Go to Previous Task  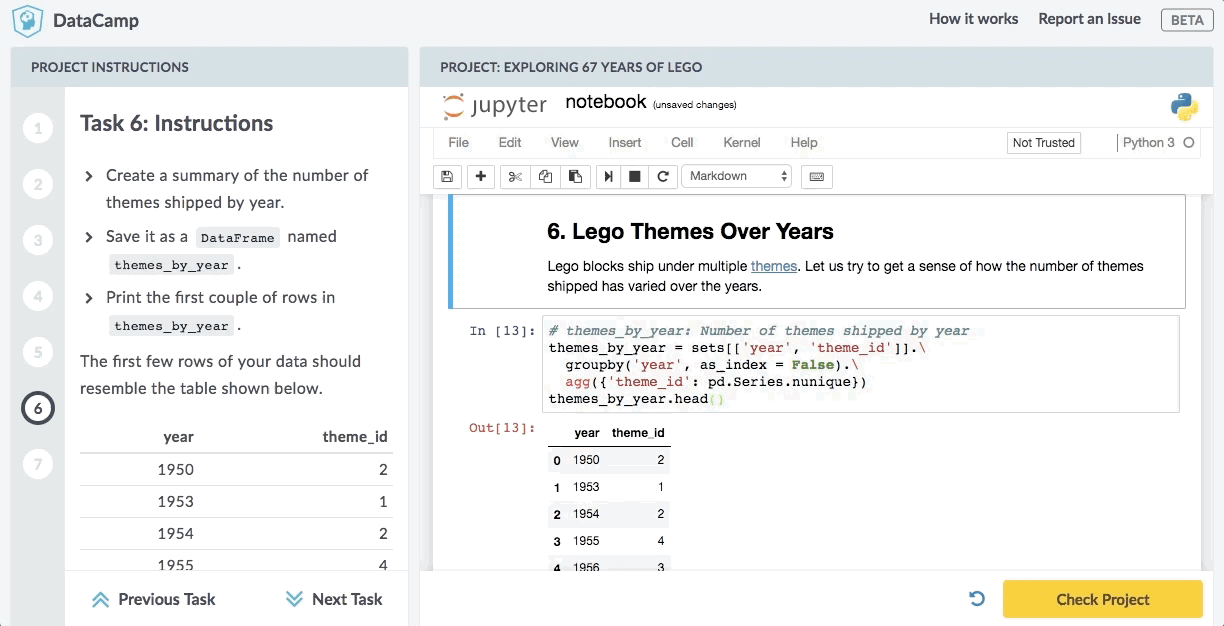coord(153,599)
